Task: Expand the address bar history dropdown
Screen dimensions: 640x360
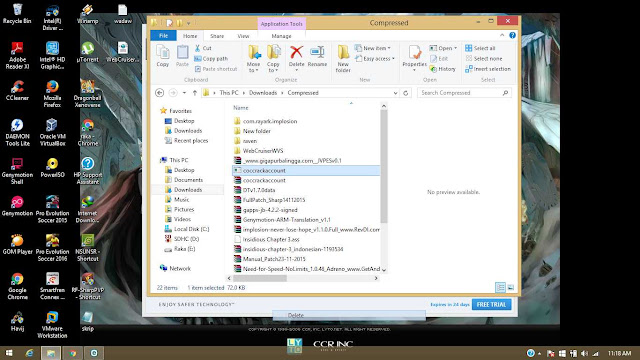Action: (395, 93)
